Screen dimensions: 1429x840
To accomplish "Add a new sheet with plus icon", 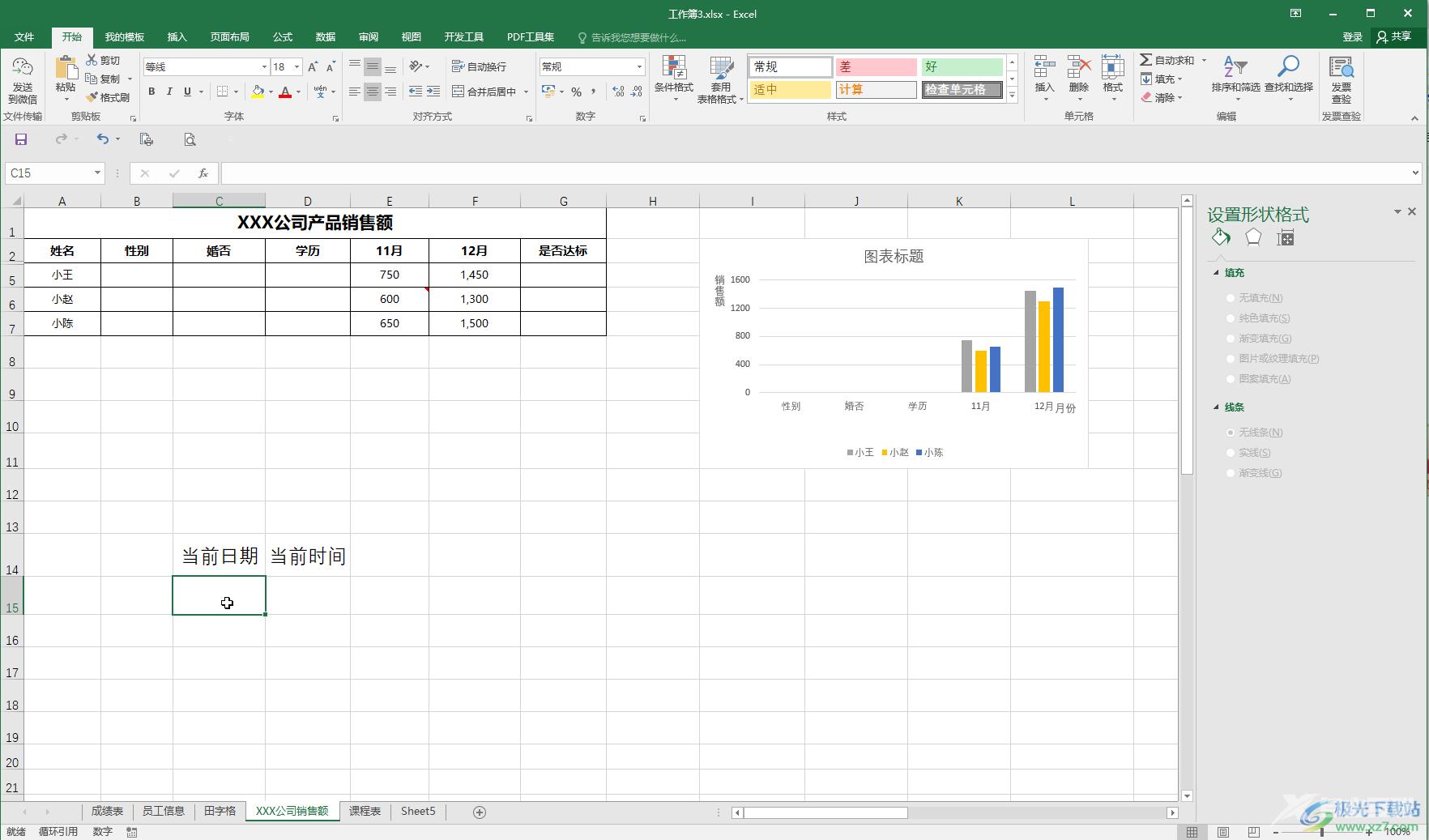I will pos(480,812).
